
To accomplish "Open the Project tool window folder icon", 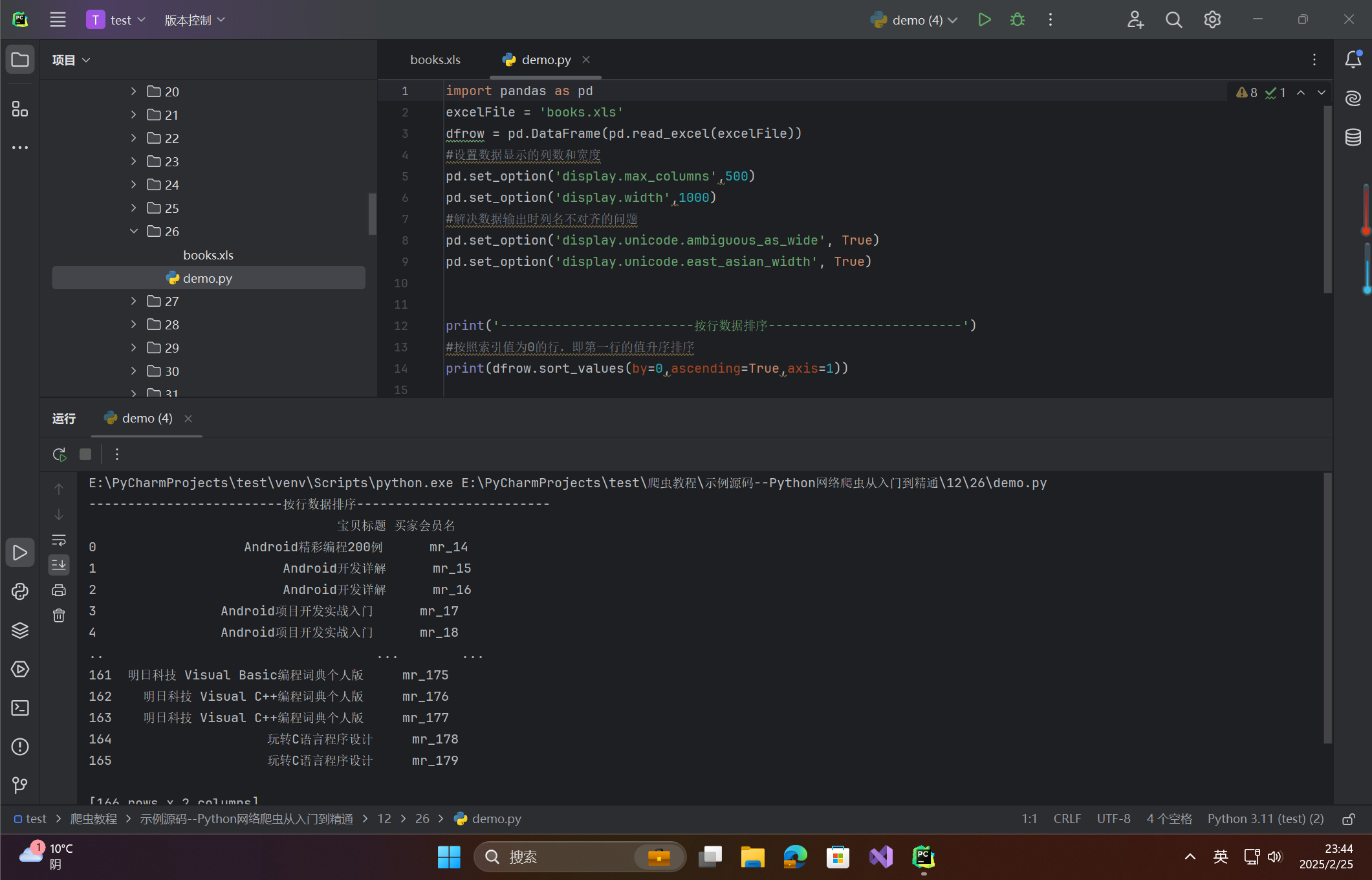I will point(20,60).
